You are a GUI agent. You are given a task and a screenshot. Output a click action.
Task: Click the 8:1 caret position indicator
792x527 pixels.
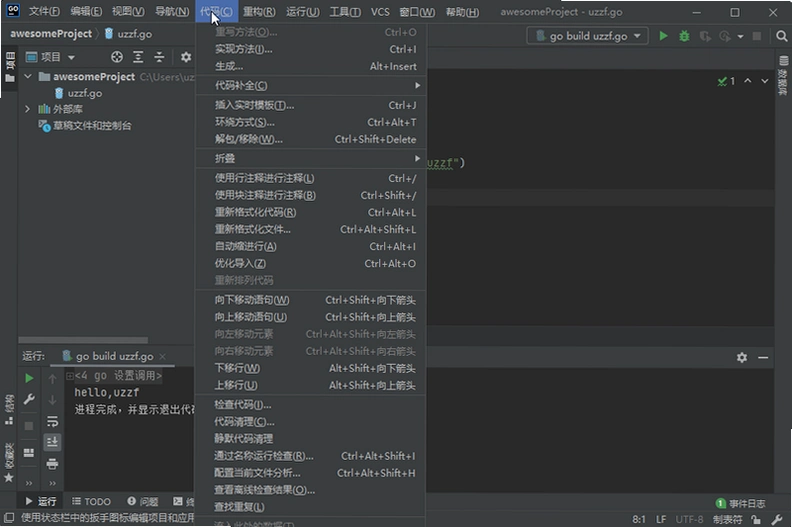638,519
